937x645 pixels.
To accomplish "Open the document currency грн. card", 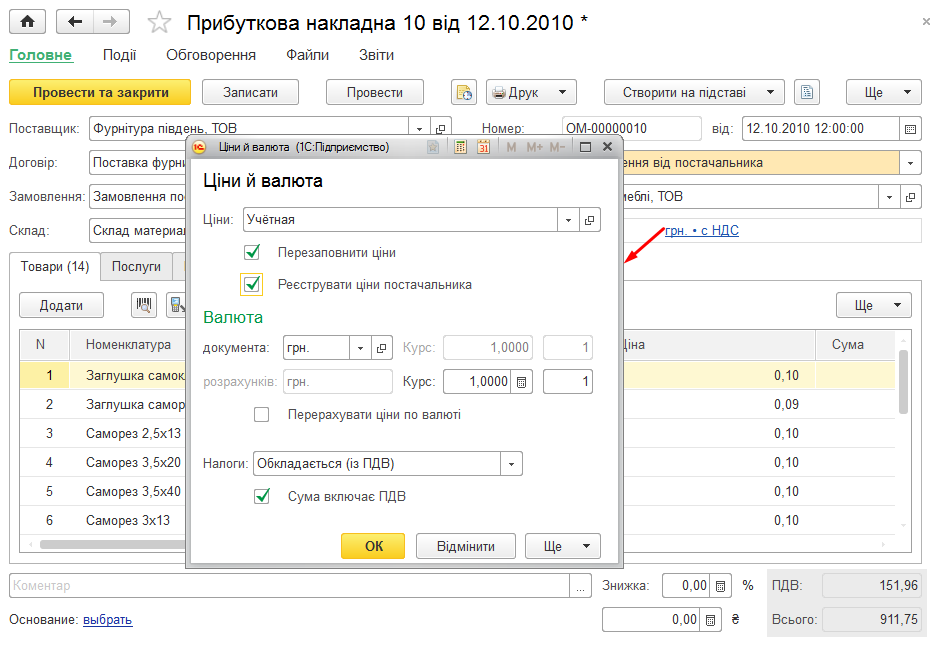I will coord(381,348).
